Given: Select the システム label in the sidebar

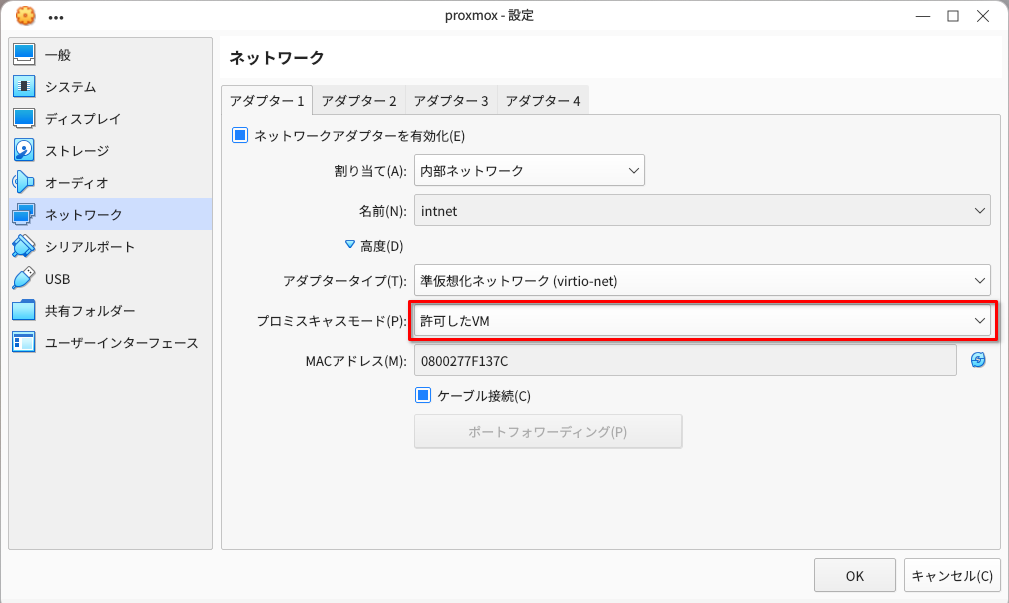Looking at the screenshot, I should click(71, 86).
